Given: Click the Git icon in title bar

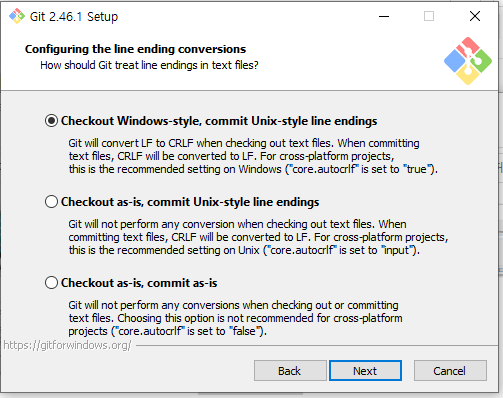Looking at the screenshot, I should click(x=17, y=16).
